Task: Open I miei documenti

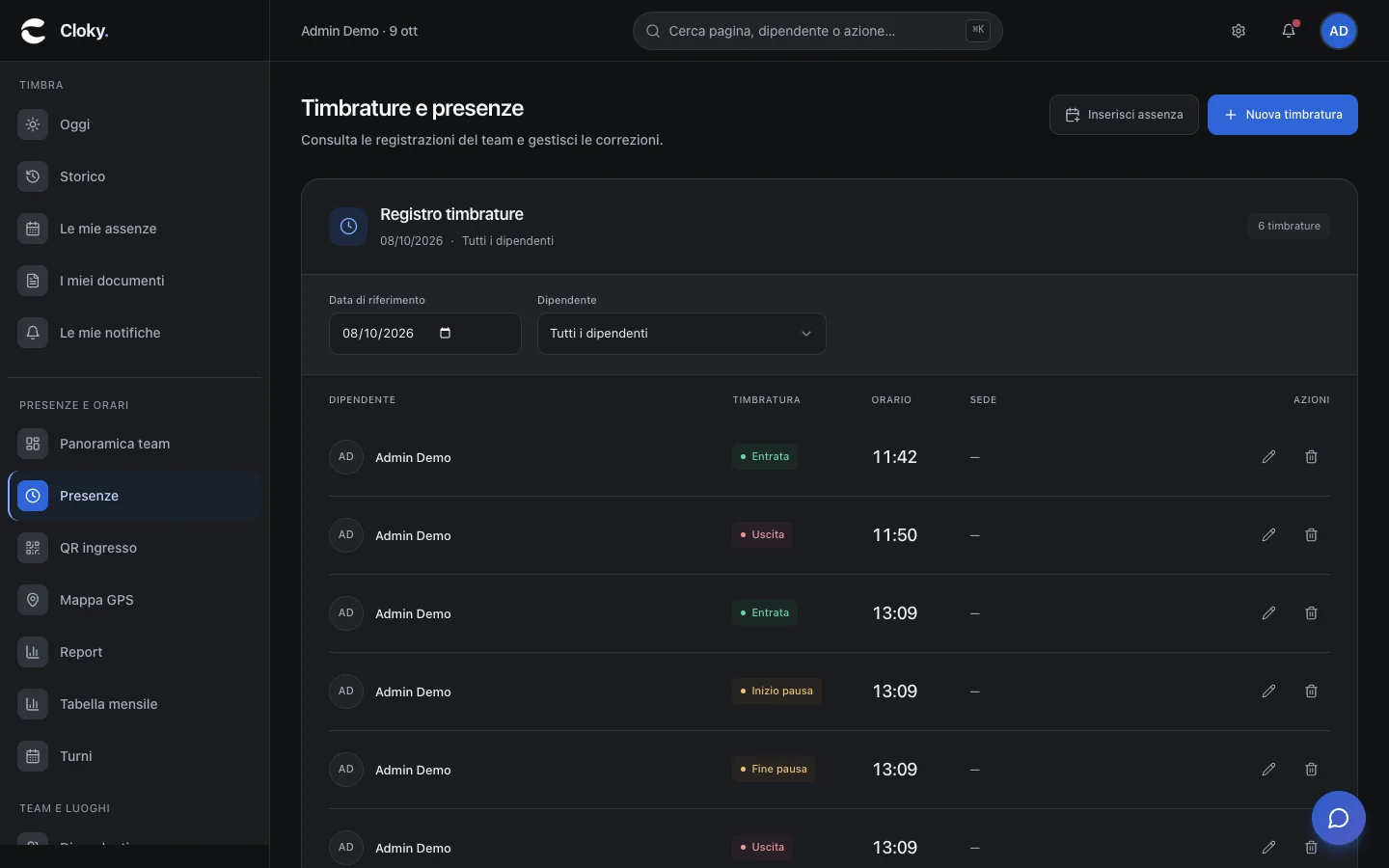Action: click(134, 281)
